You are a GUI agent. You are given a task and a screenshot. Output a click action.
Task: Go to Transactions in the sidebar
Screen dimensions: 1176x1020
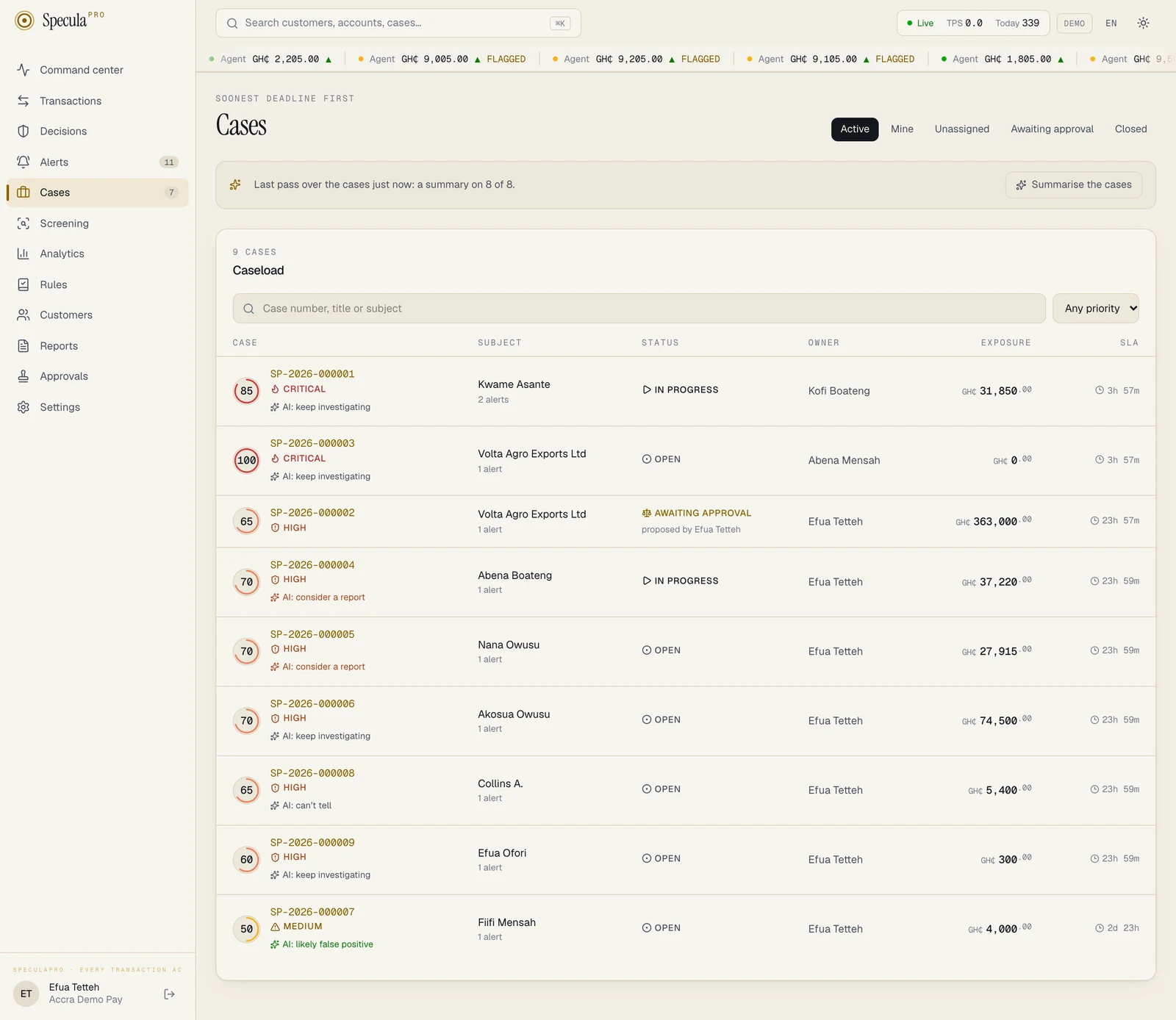click(97, 101)
